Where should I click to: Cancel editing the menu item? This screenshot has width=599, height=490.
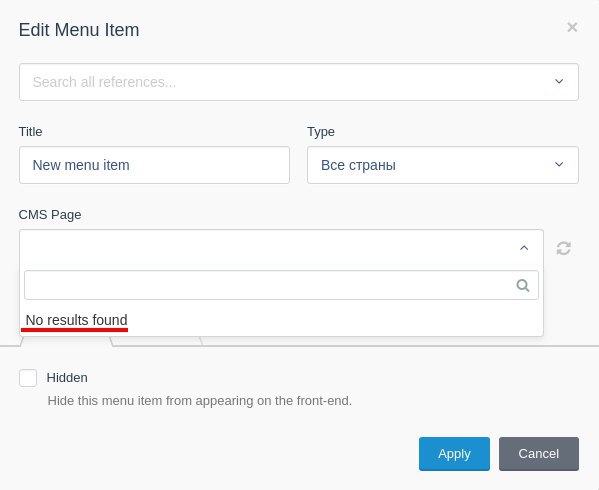(539, 454)
